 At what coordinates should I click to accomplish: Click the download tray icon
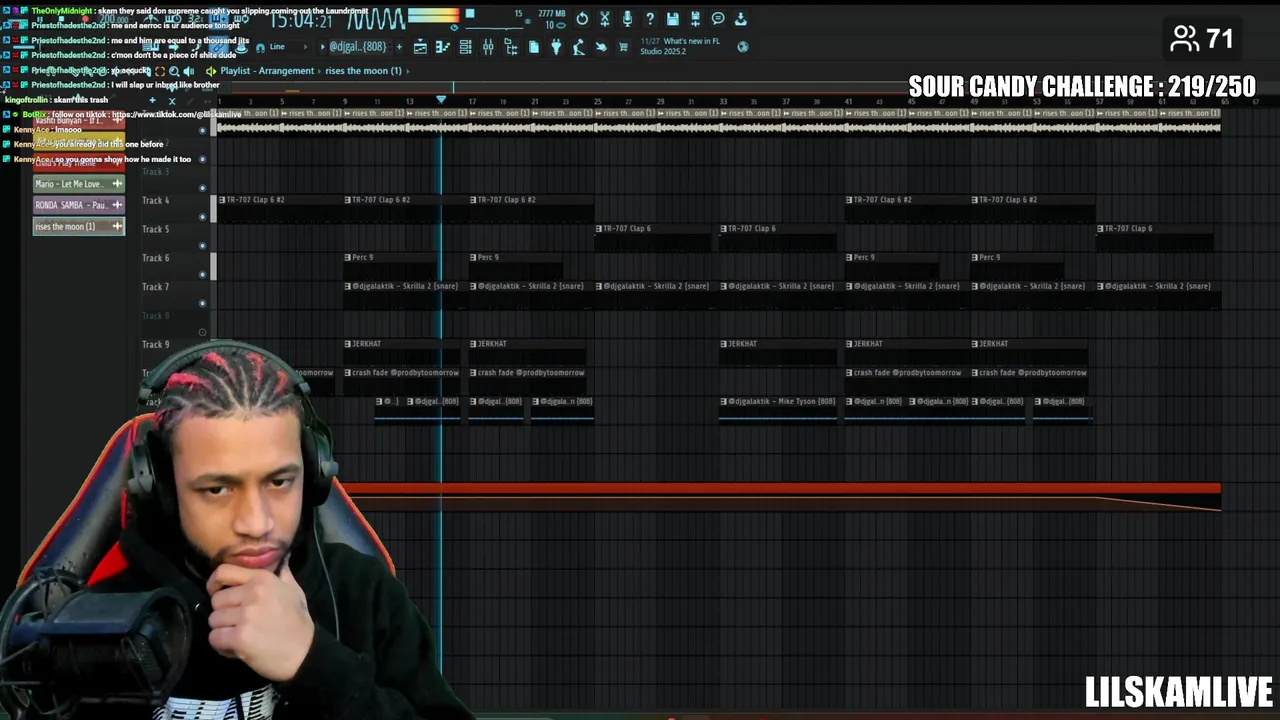coord(741,18)
